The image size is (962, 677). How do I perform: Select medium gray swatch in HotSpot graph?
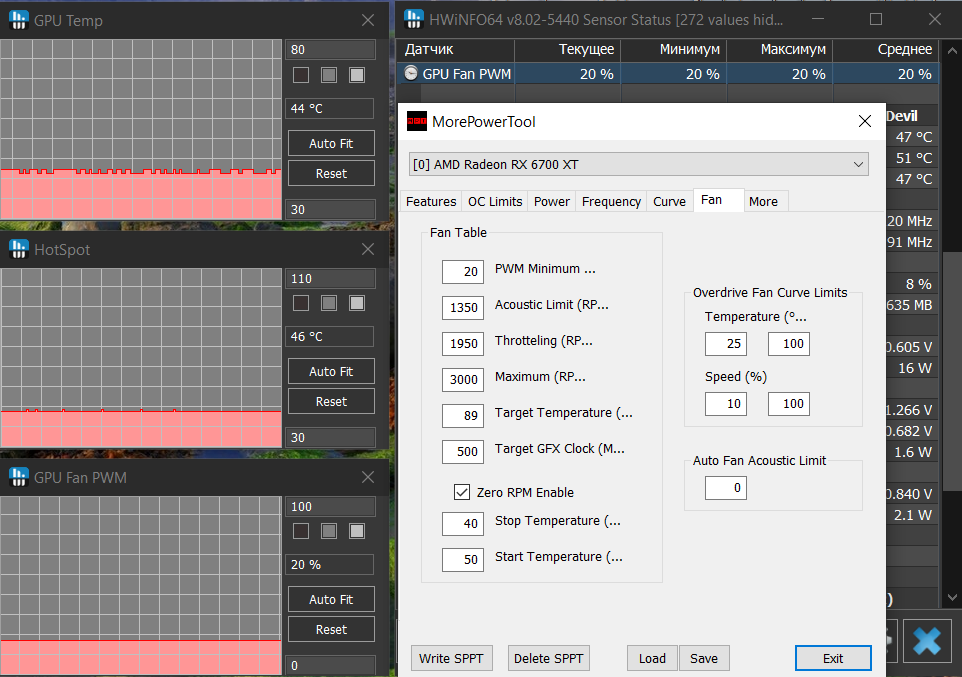329,303
